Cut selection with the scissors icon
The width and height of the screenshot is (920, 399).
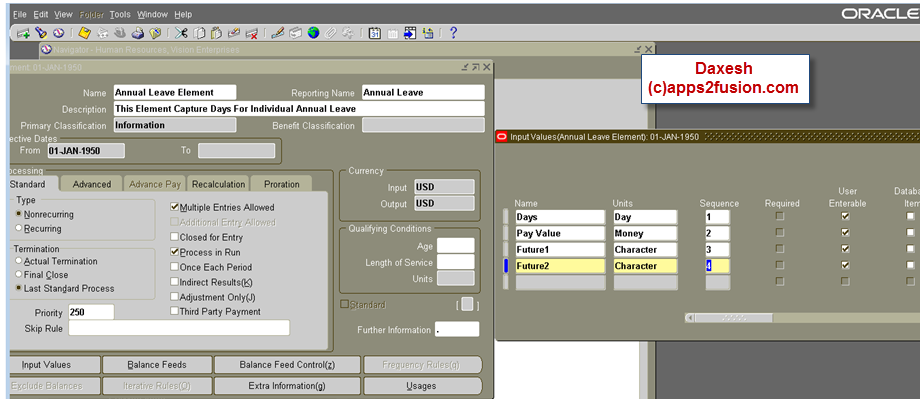pyautogui.click(x=181, y=33)
